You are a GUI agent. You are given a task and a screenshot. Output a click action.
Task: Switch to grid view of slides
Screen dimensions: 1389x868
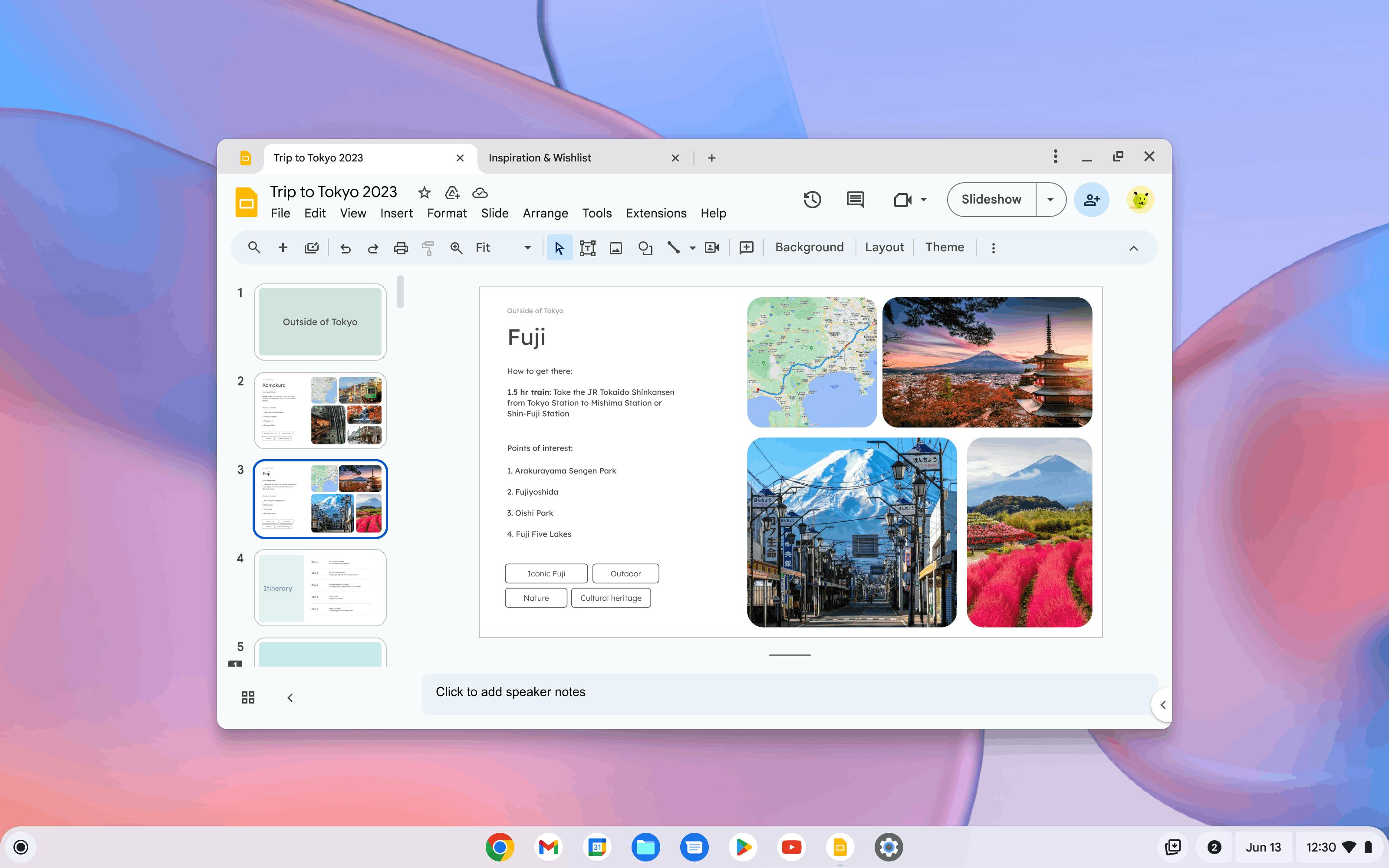(x=248, y=697)
